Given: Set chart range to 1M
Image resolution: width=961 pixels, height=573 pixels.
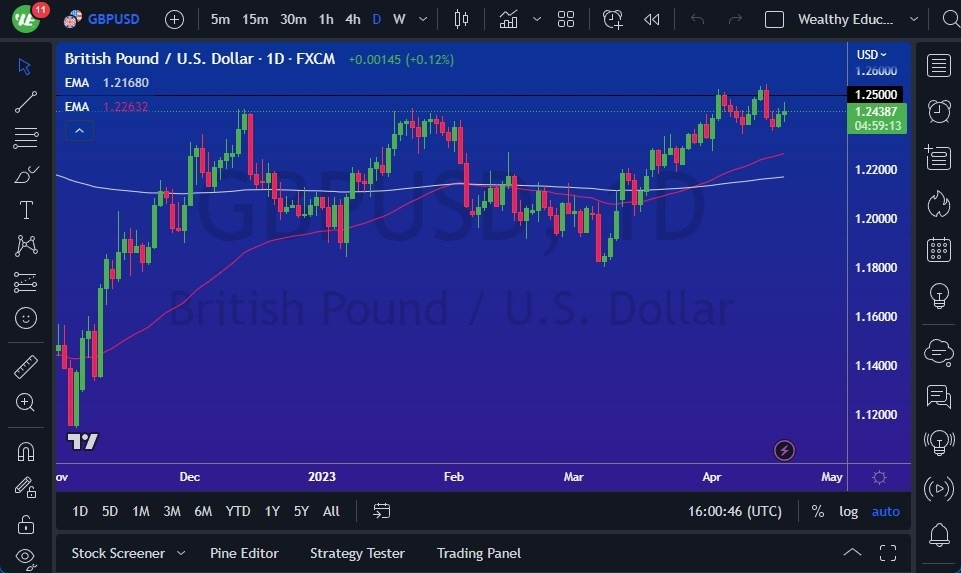Looking at the screenshot, I should coord(141,511).
